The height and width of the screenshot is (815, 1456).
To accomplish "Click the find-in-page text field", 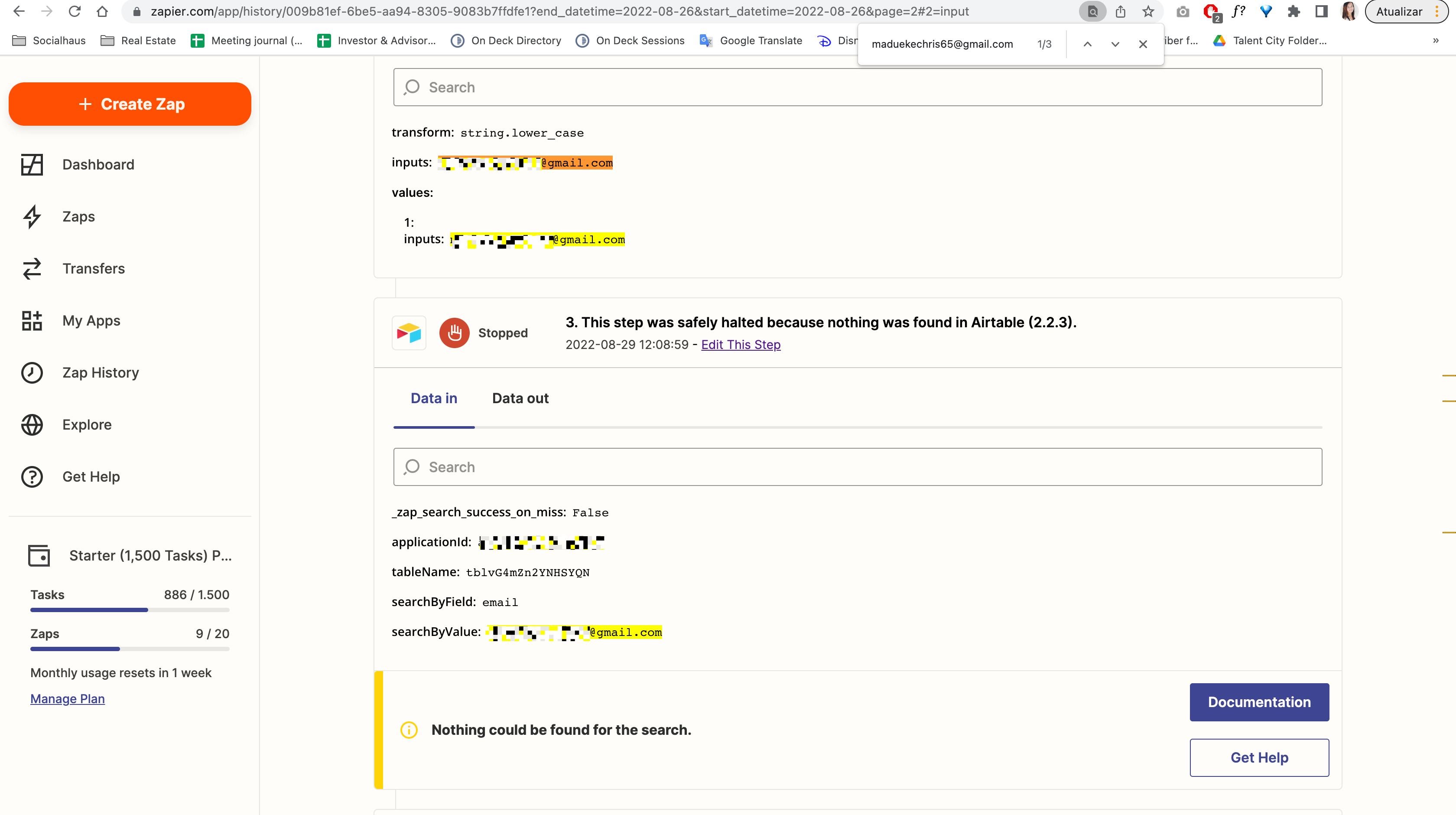I will [x=942, y=44].
